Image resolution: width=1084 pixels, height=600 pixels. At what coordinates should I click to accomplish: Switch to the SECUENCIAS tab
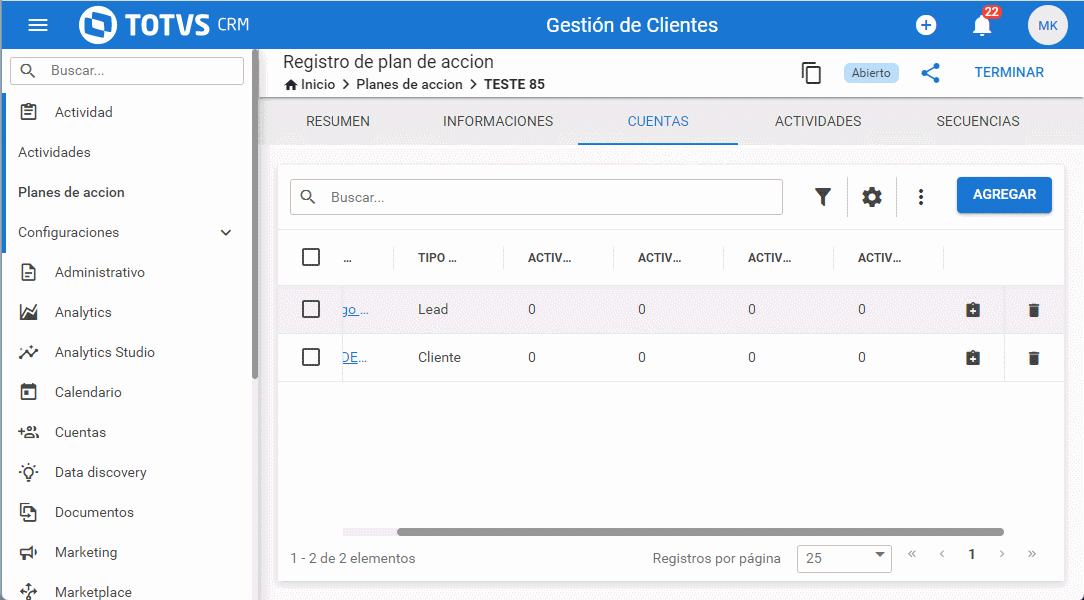978,121
